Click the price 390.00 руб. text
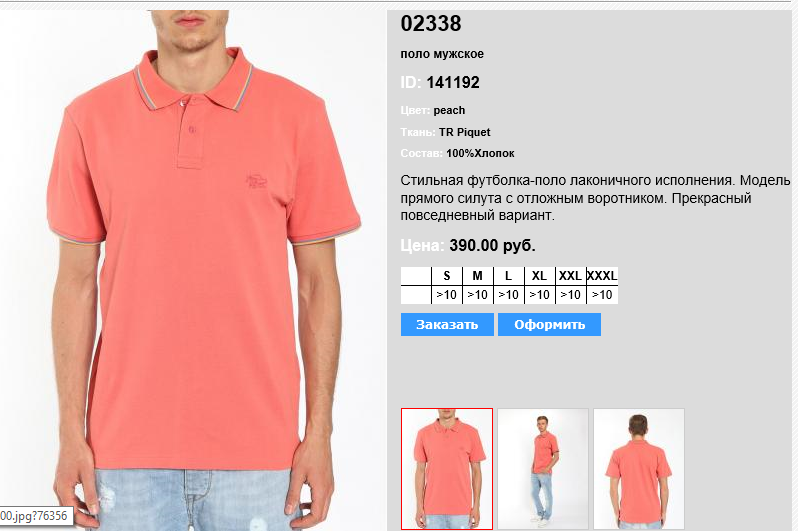The width and height of the screenshot is (798, 531). click(x=492, y=245)
